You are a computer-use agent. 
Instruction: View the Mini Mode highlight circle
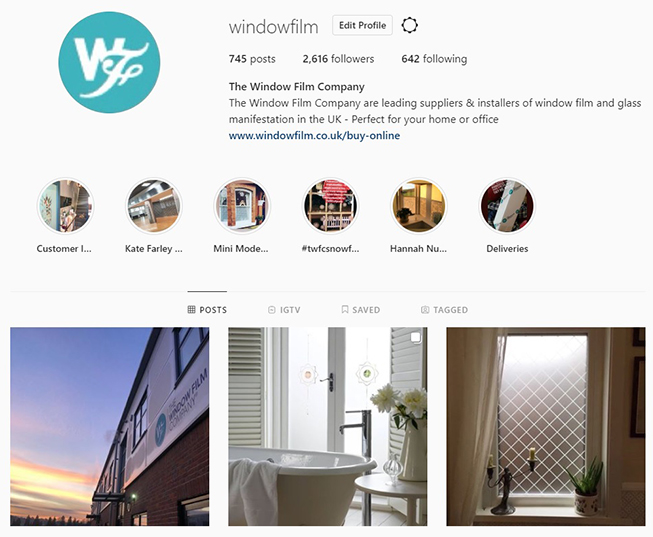242,206
